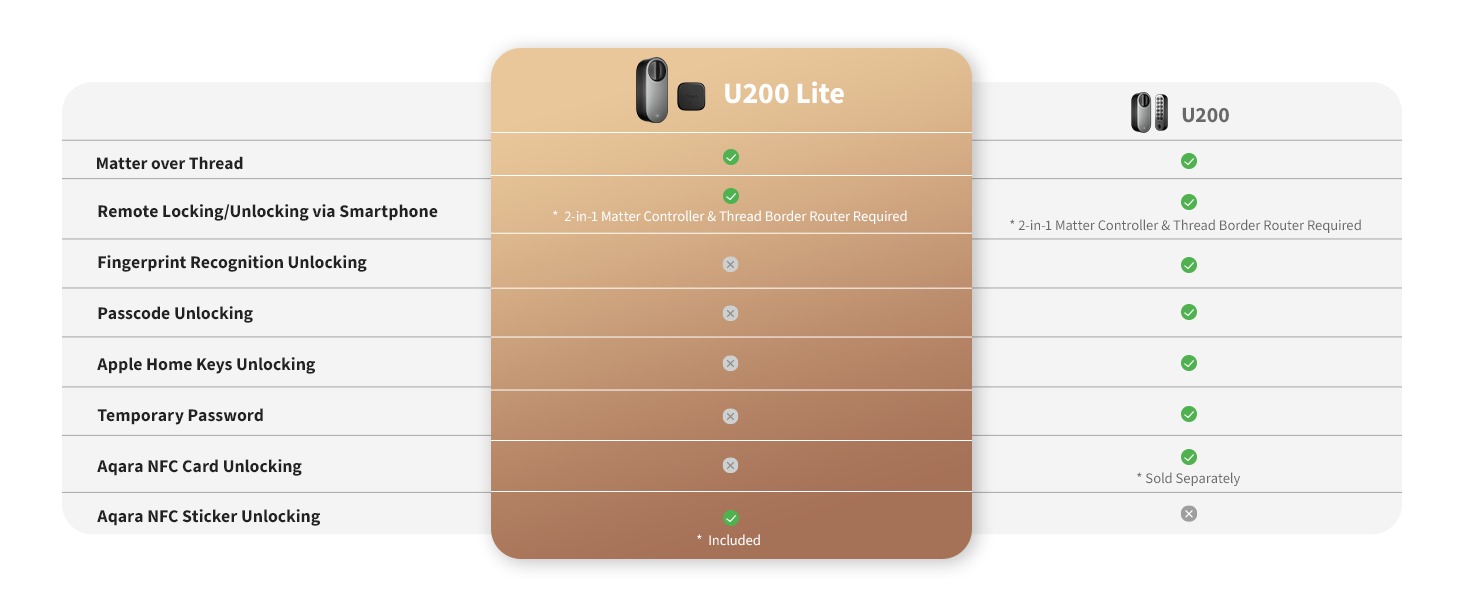
Task: Click U200 Fingerprint Recognition green checkmark
Action: (x=1188, y=265)
